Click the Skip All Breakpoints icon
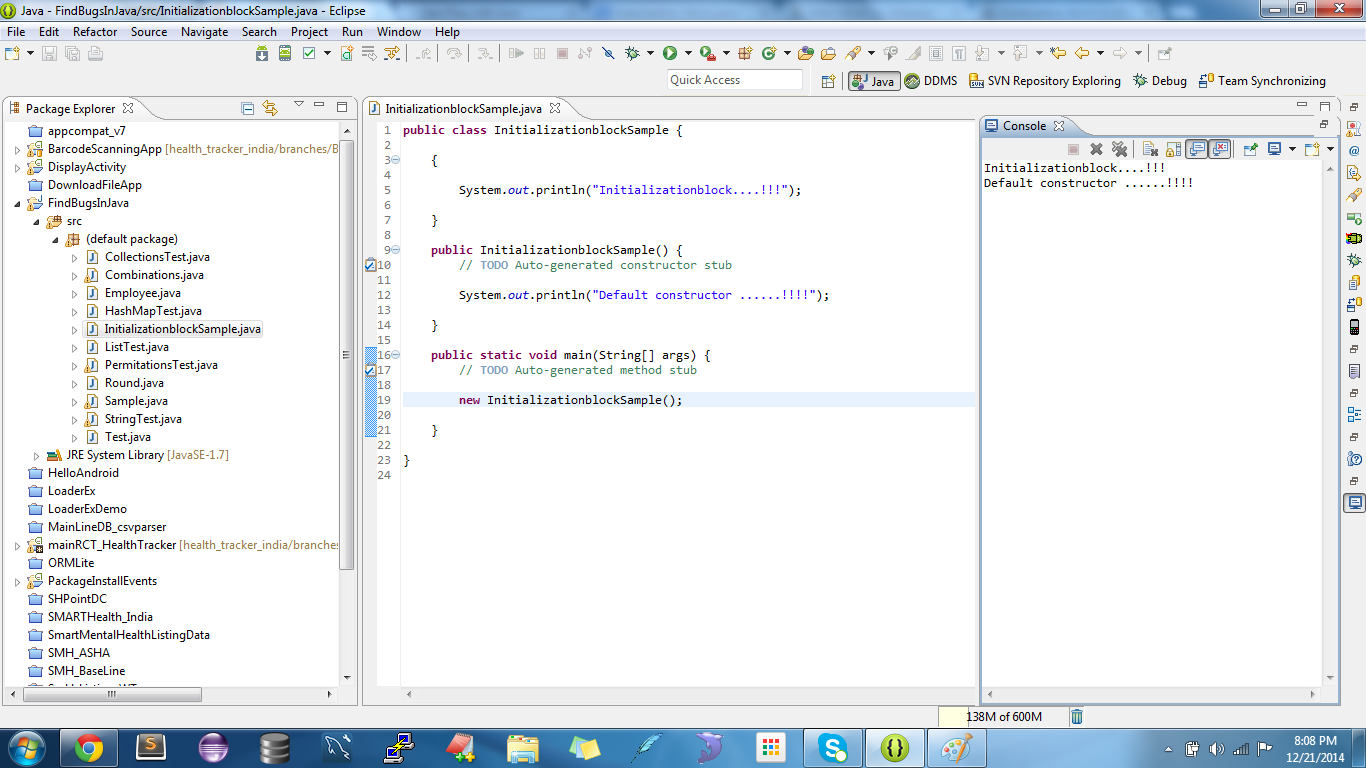The image size is (1366, 768). click(608, 53)
